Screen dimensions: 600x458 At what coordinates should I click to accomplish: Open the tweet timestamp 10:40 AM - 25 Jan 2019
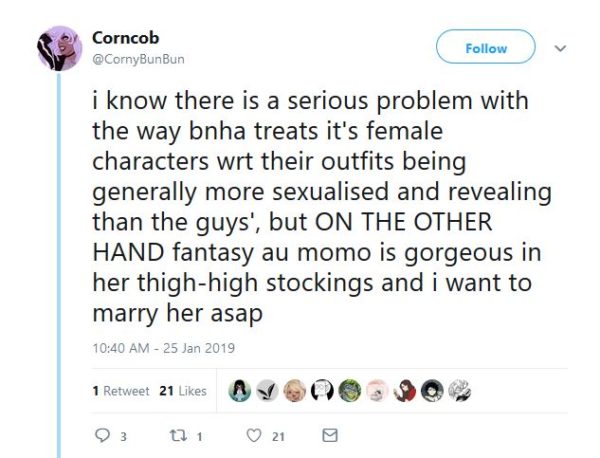point(162,348)
